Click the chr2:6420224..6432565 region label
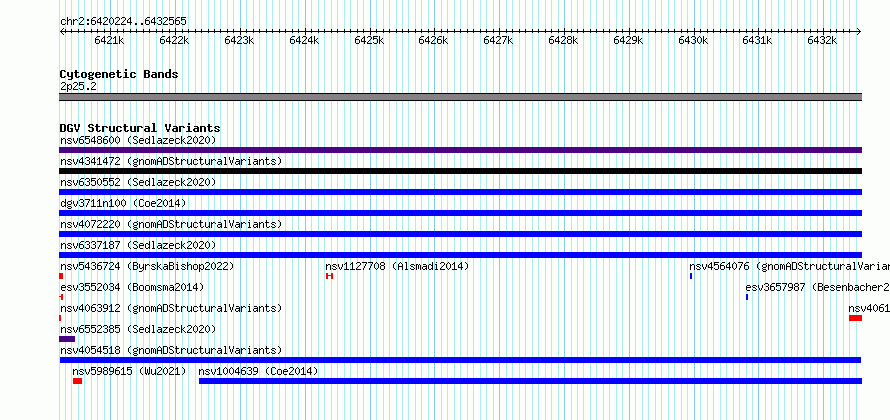The height and width of the screenshot is (420, 890). tap(123, 21)
